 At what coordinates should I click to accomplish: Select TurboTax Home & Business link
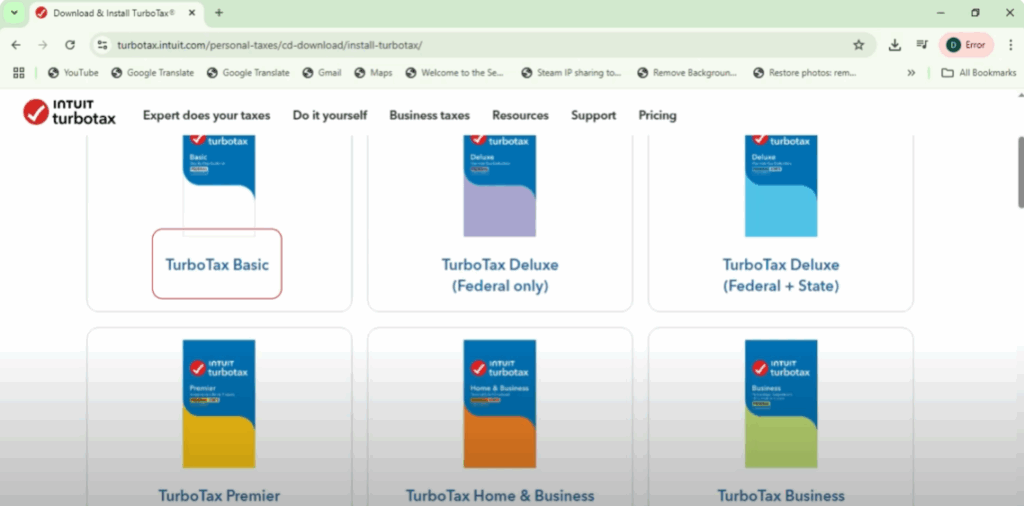[500, 496]
